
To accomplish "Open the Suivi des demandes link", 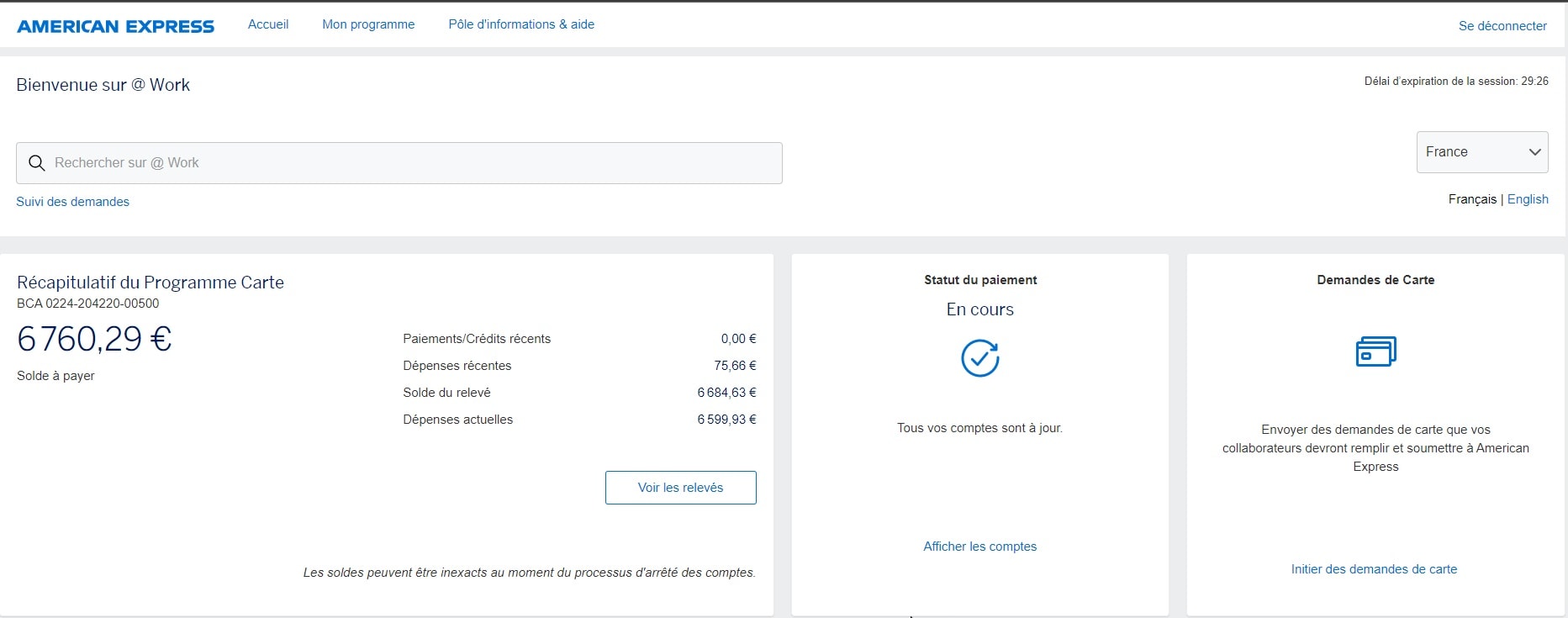I will pyautogui.click(x=73, y=202).
